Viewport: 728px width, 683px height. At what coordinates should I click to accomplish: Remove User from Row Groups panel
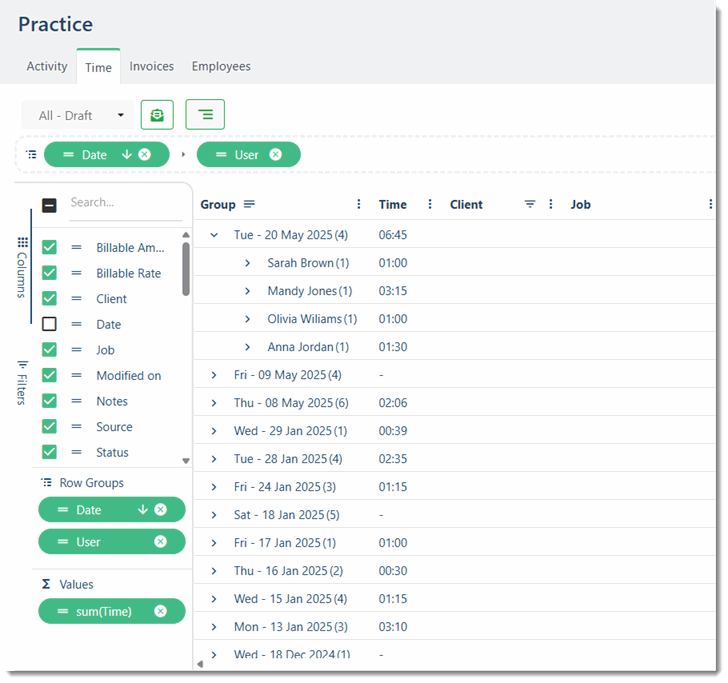coord(161,542)
